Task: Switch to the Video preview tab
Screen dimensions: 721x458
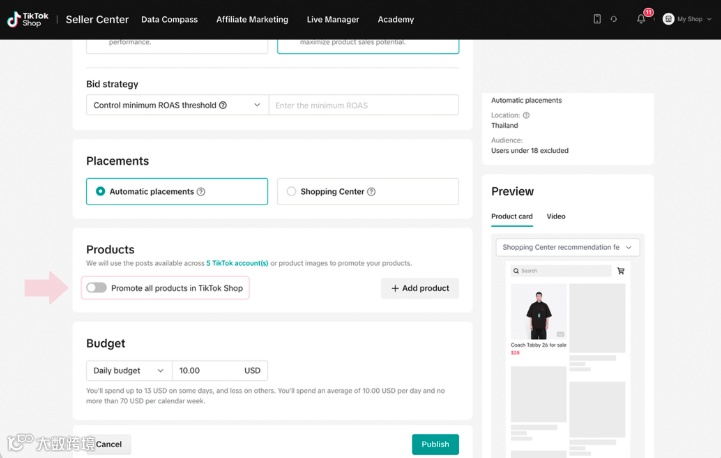Action: click(555, 216)
